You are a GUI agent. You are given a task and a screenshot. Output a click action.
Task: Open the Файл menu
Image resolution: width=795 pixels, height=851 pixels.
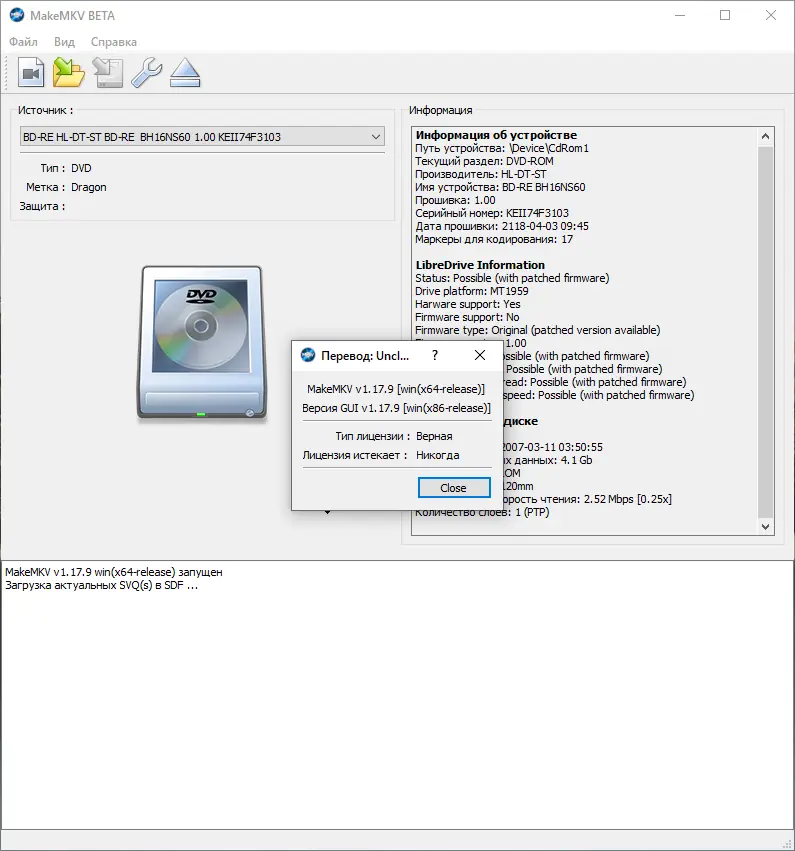tap(23, 42)
